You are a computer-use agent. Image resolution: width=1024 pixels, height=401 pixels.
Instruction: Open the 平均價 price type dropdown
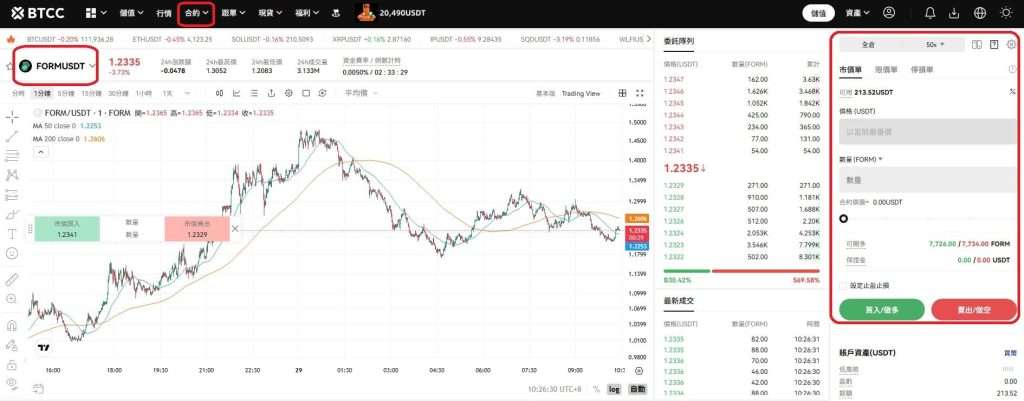360,93
